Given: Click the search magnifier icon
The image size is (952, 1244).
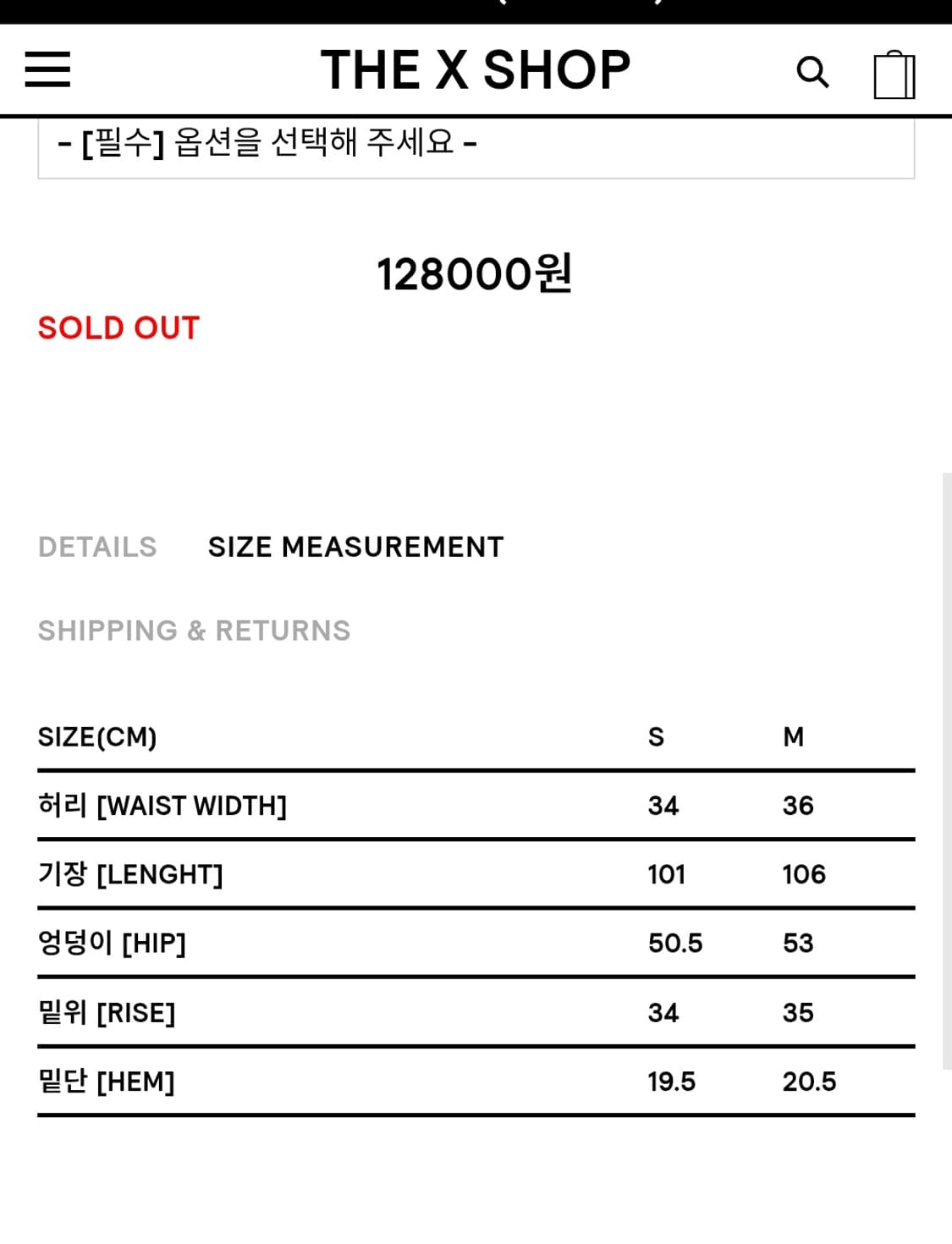Looking at the screenshot, I should [812, 72].
